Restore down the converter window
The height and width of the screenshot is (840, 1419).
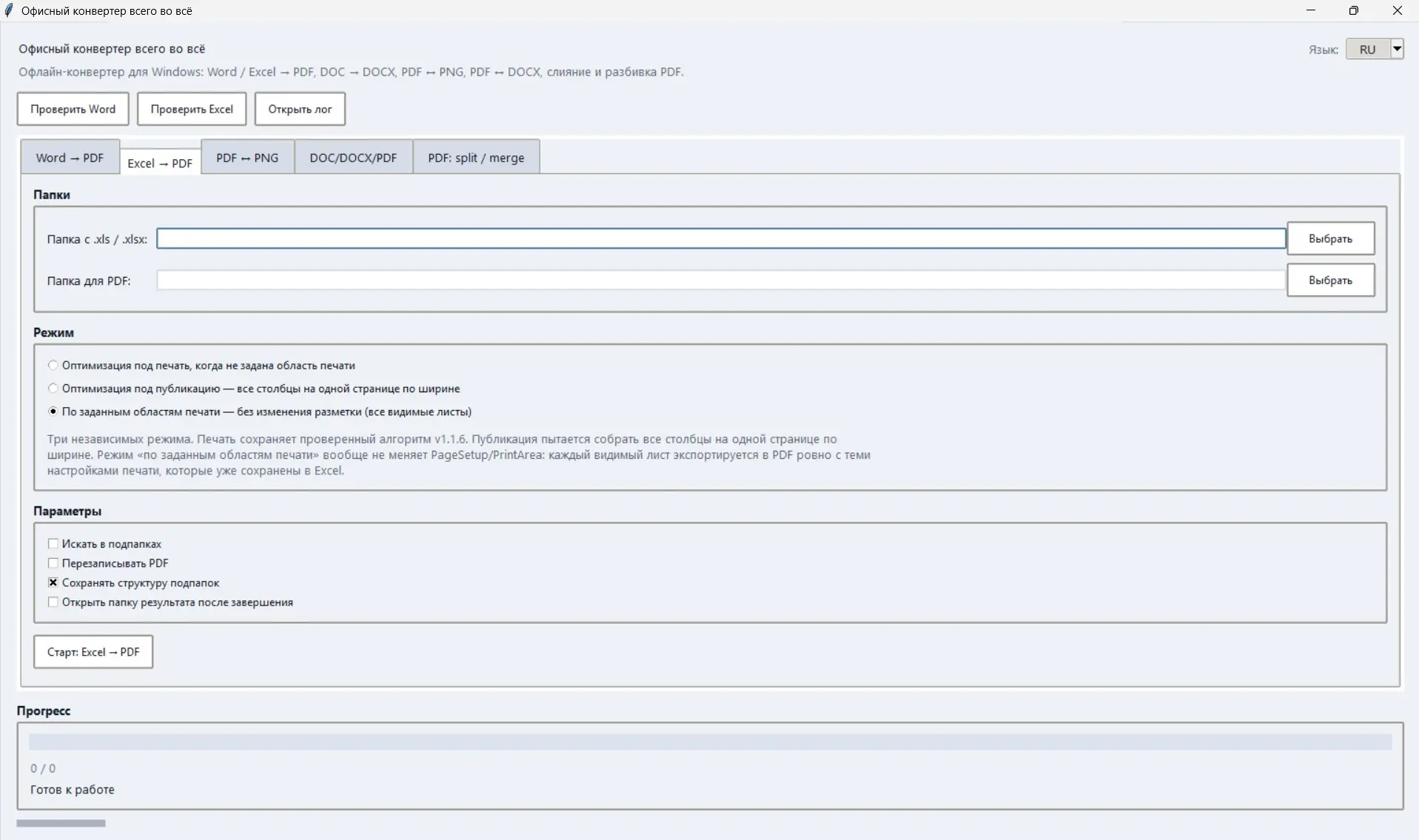tap(1354, 10)
